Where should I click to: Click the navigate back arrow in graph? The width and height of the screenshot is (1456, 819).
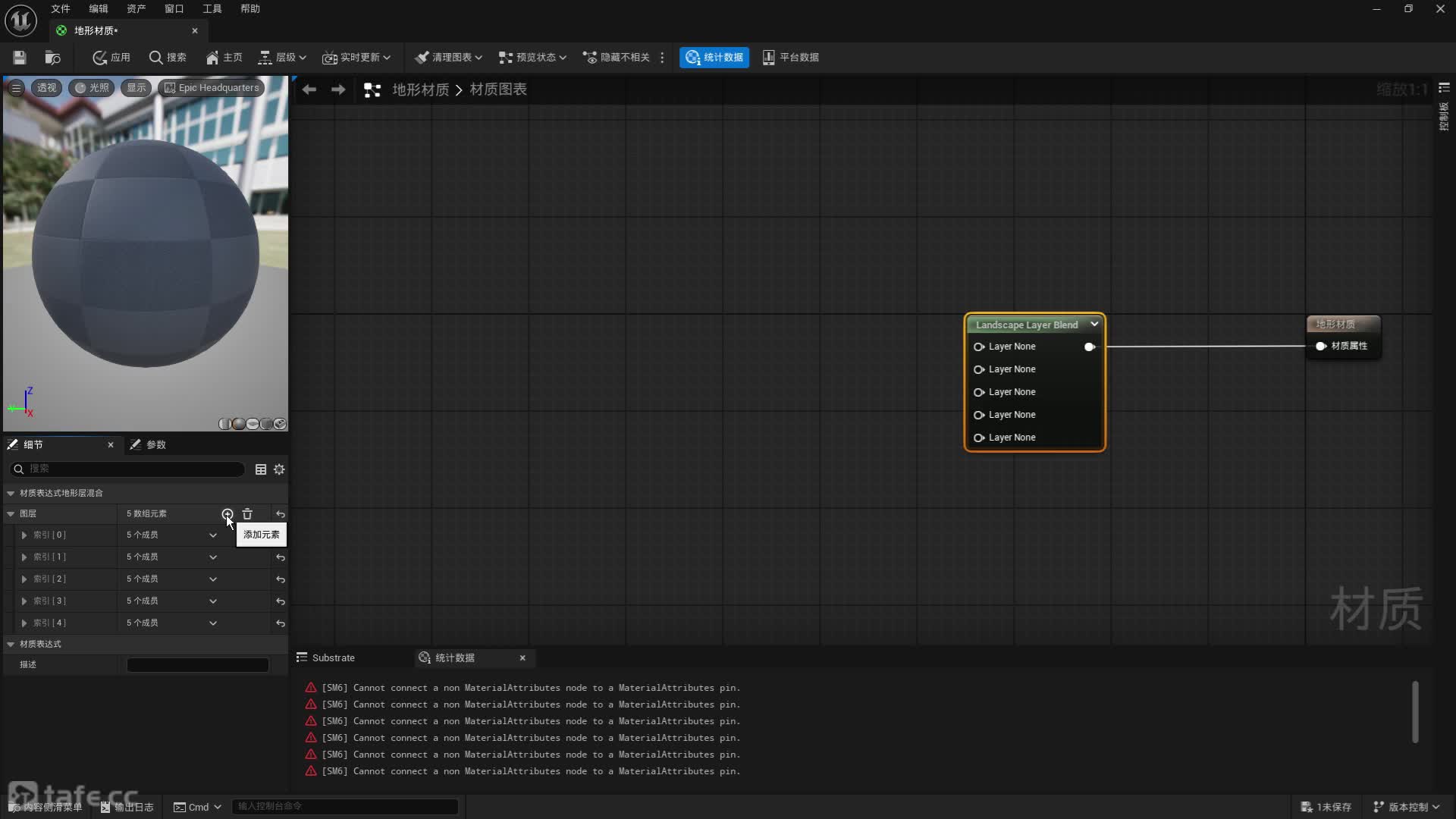click(309, 89)
